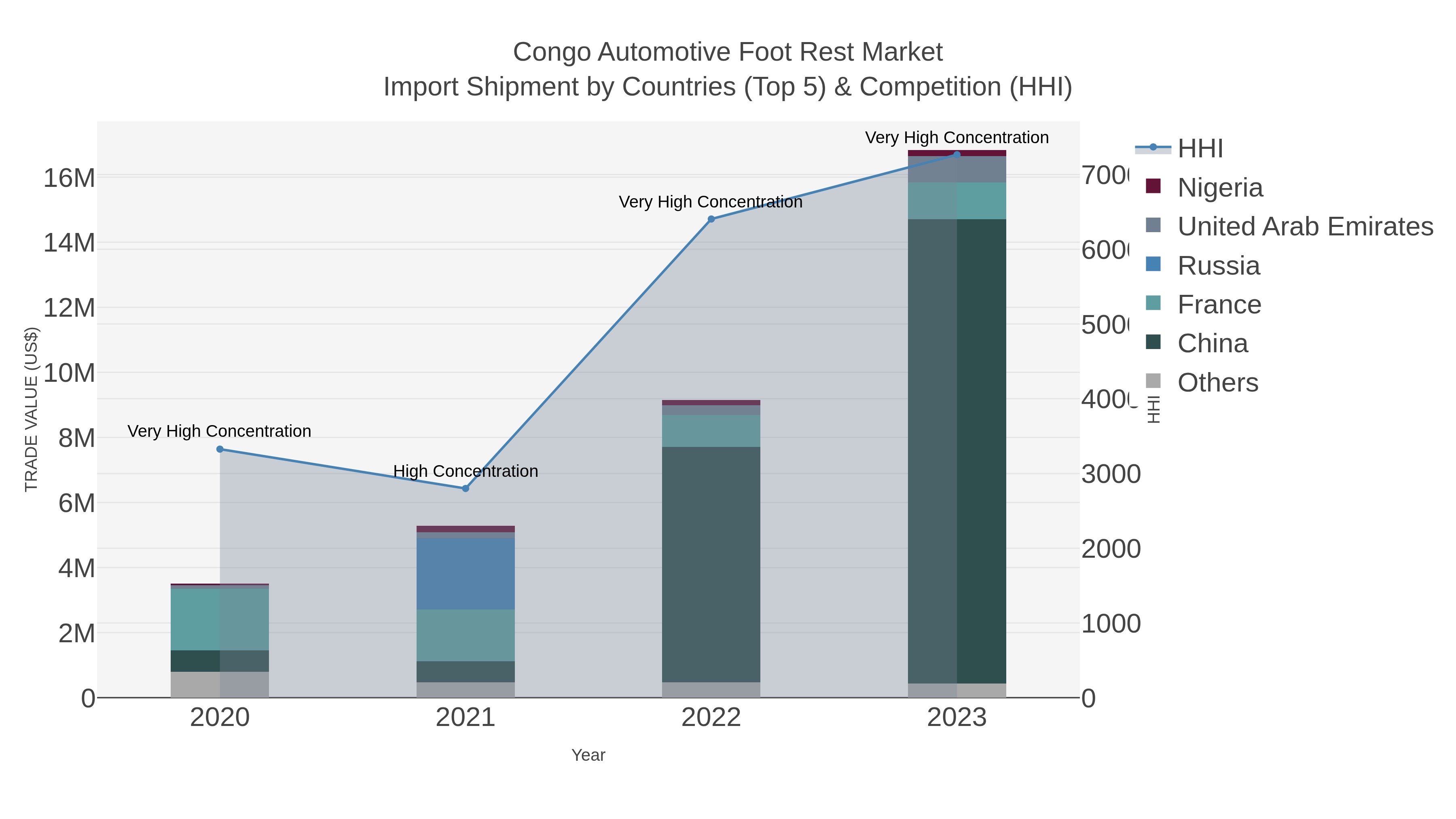Click the 2023 x-axis tick label
This screenshot has width=1456, height=819.
(957, 718)
